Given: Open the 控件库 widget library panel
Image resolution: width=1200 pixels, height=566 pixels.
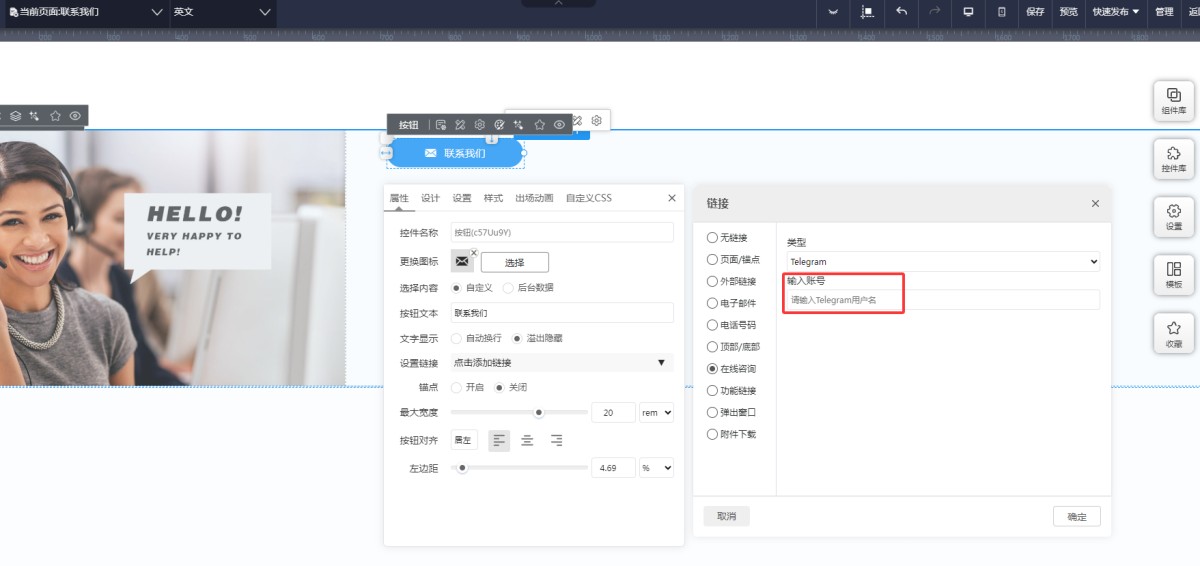Looking at the screenshot, I should tap(1174, 159).
